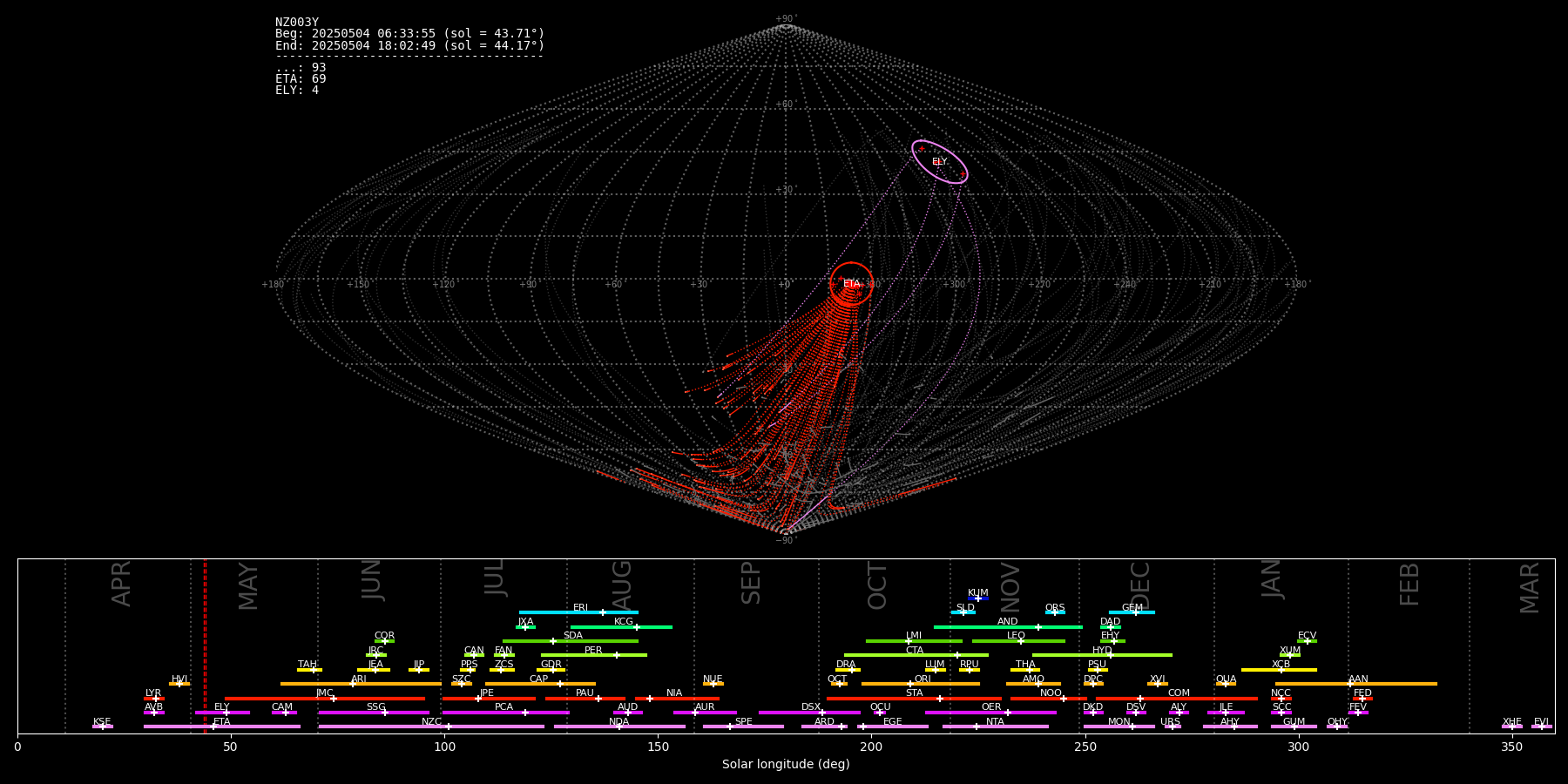Screen dimensions: 1568x784
Task: Click the red dashed current solar longitude marker
Action: tap(205, 645)
